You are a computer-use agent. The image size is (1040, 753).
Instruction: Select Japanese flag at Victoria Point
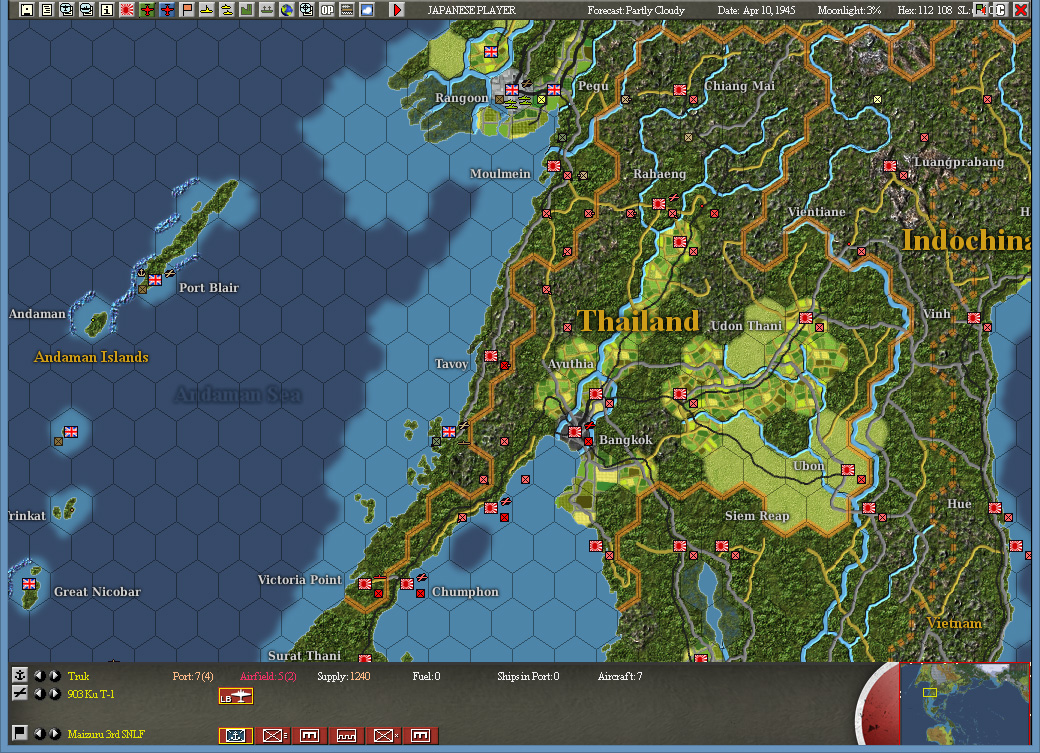click(365, 584)
